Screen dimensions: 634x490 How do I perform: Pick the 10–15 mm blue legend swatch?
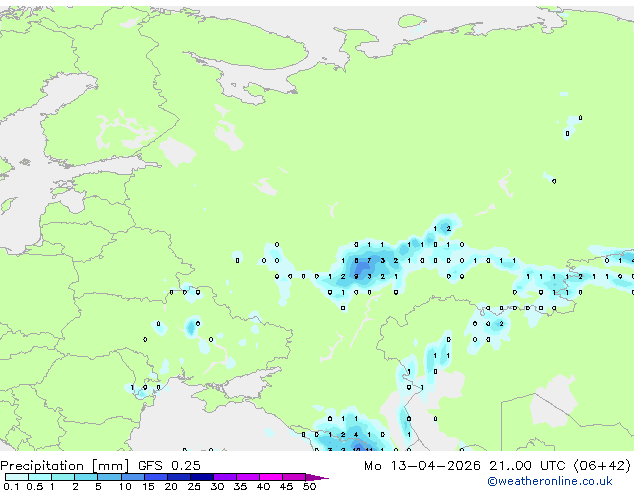coord(133,477)
